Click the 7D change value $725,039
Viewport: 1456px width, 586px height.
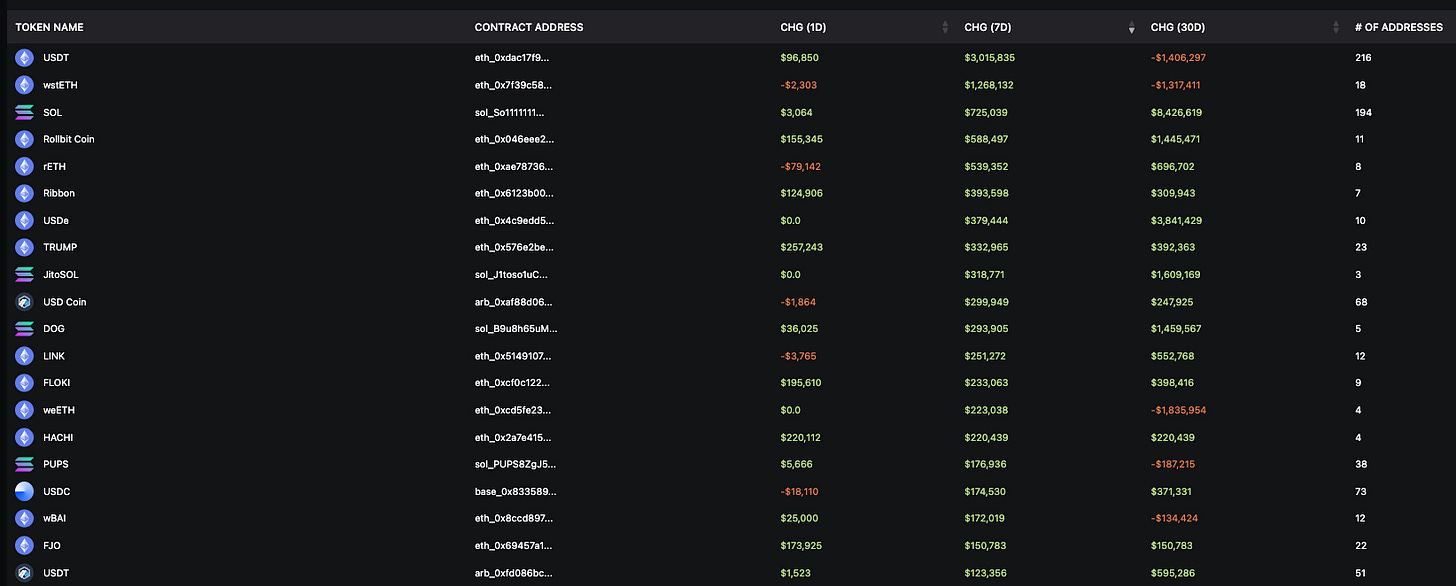click(986, 112)
